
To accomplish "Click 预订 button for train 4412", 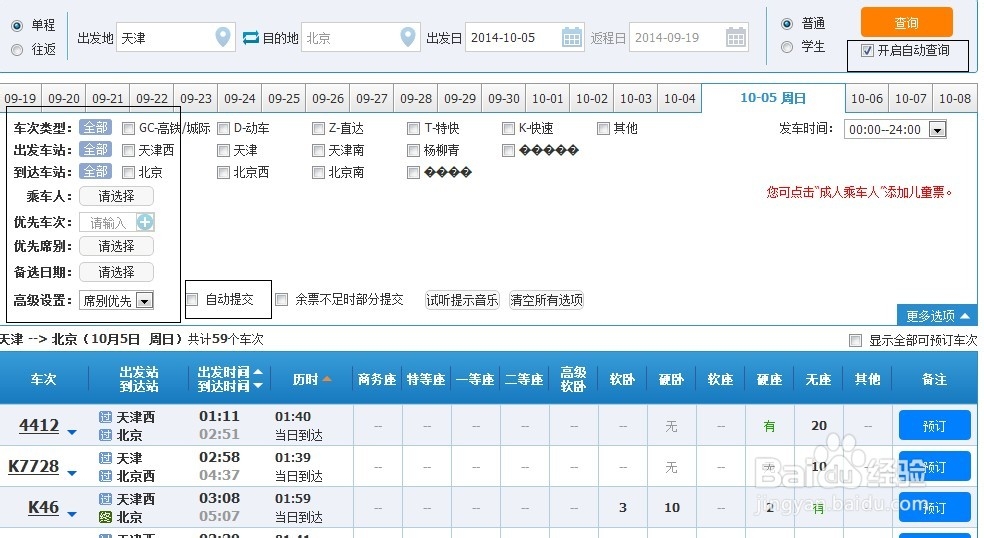I will 934,426.
